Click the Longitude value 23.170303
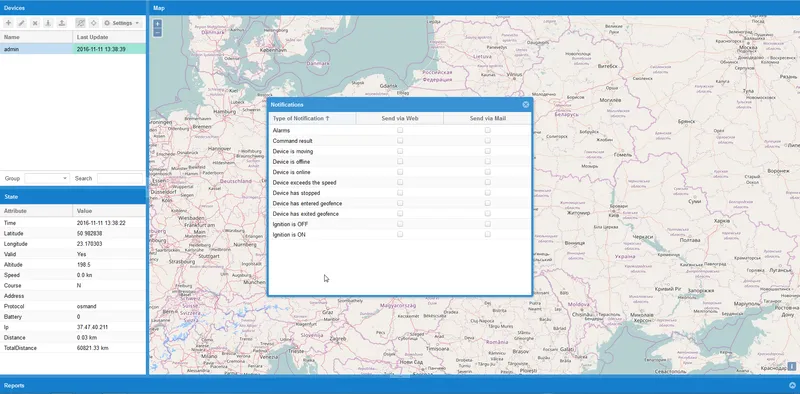This screenshot has height=394, width=800. click(89, 244)
